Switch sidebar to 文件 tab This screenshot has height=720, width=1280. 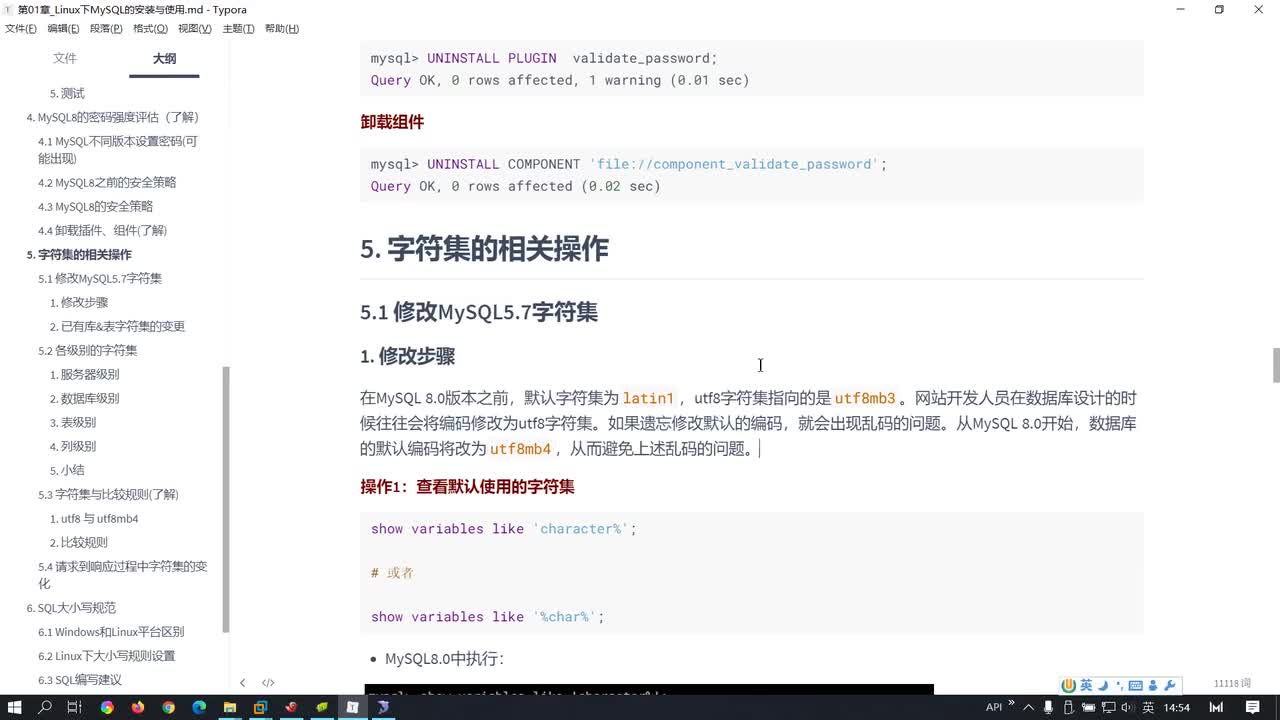pyautogui.click(x=65, y=59)
